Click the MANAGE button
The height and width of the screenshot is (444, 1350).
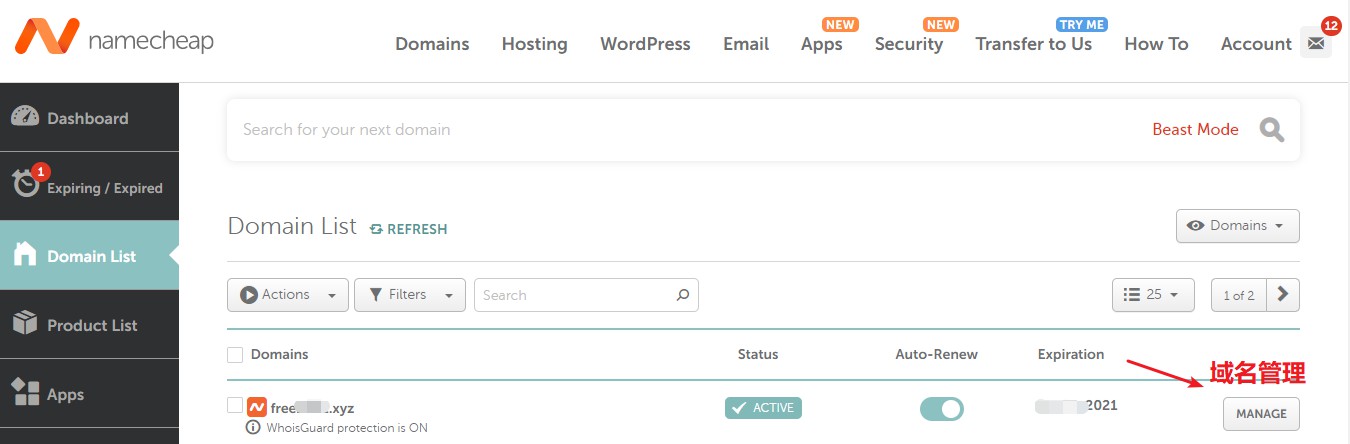(x=1261, y=414)
